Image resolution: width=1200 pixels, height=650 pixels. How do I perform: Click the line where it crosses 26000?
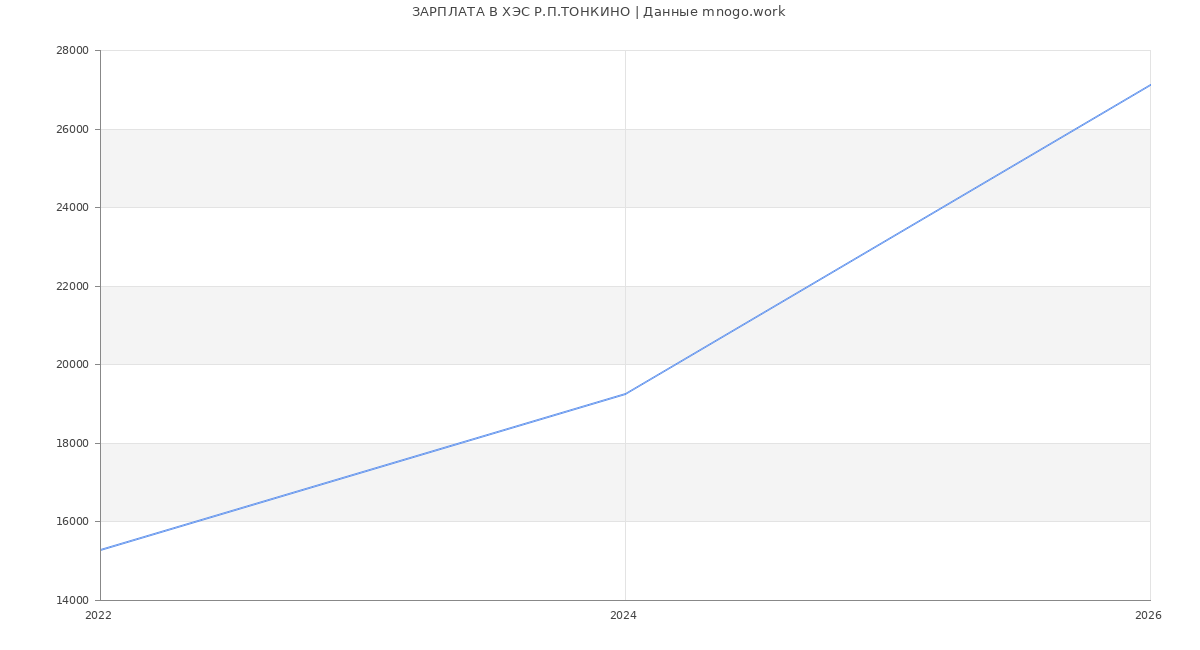click(1075, 129)
